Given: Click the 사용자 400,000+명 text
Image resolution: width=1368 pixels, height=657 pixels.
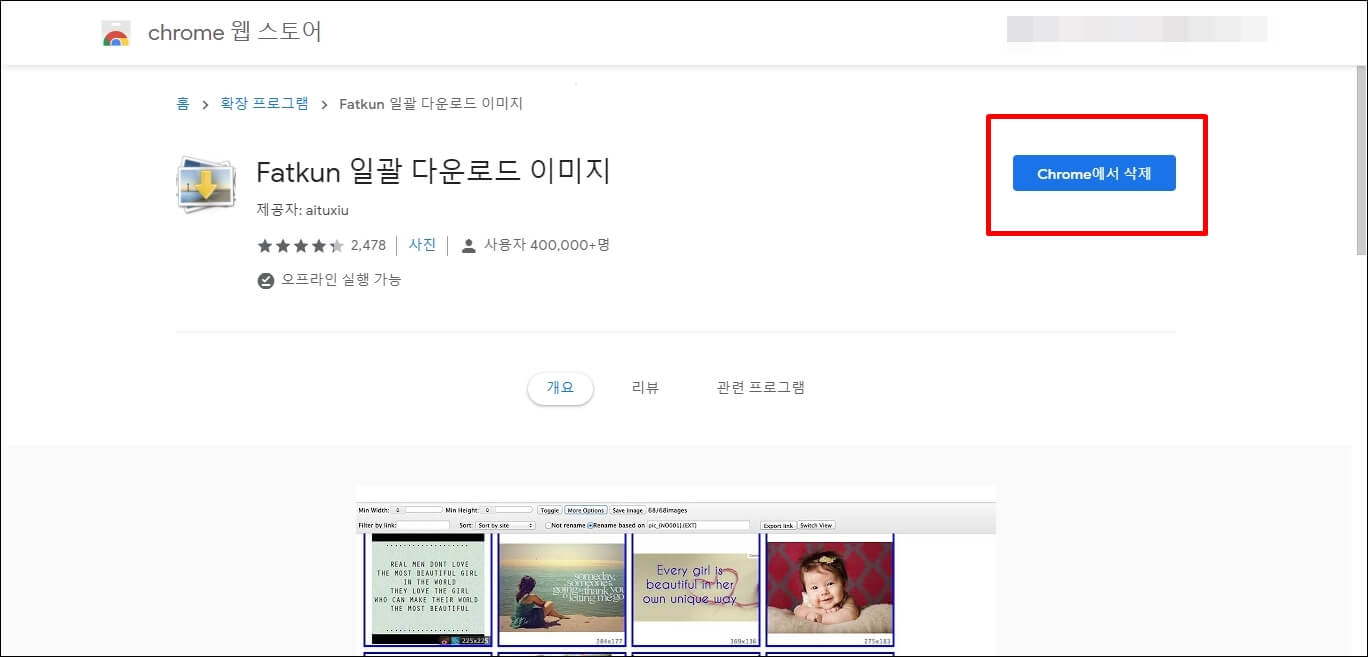Looking at the screenshot, I should click(547, 245).
